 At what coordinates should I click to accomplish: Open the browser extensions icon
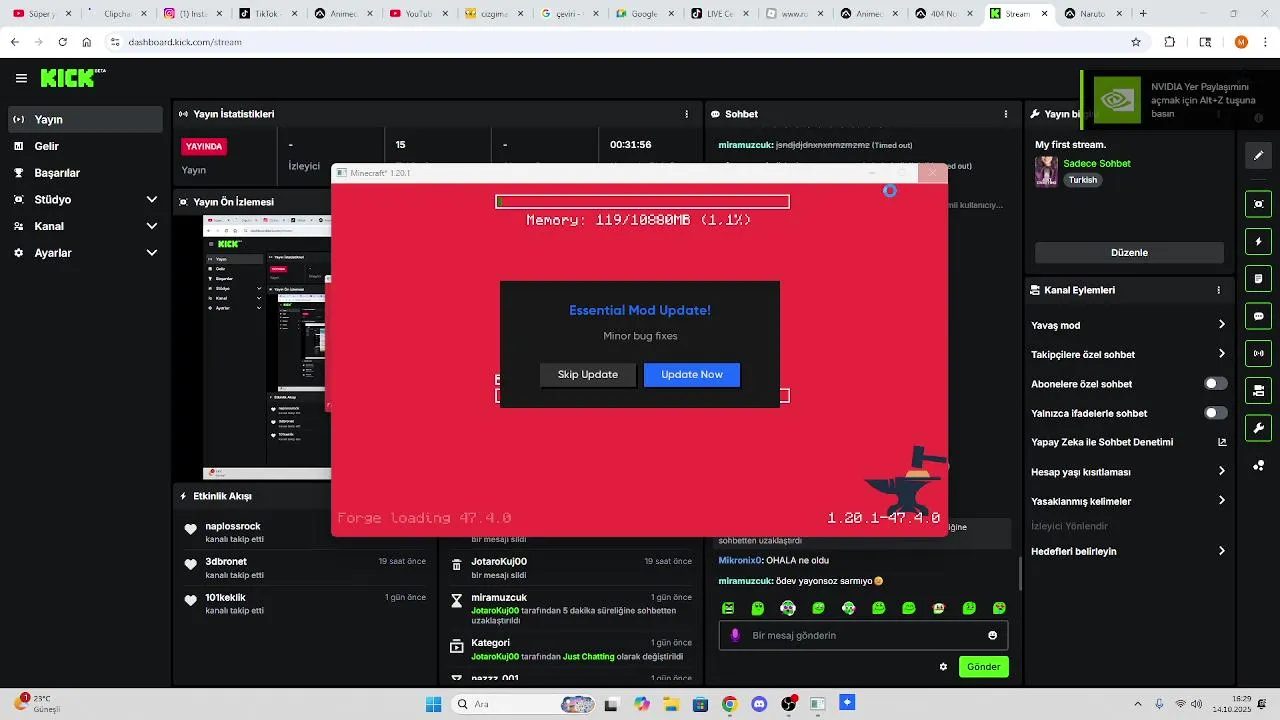click(x=1170, y=42)
